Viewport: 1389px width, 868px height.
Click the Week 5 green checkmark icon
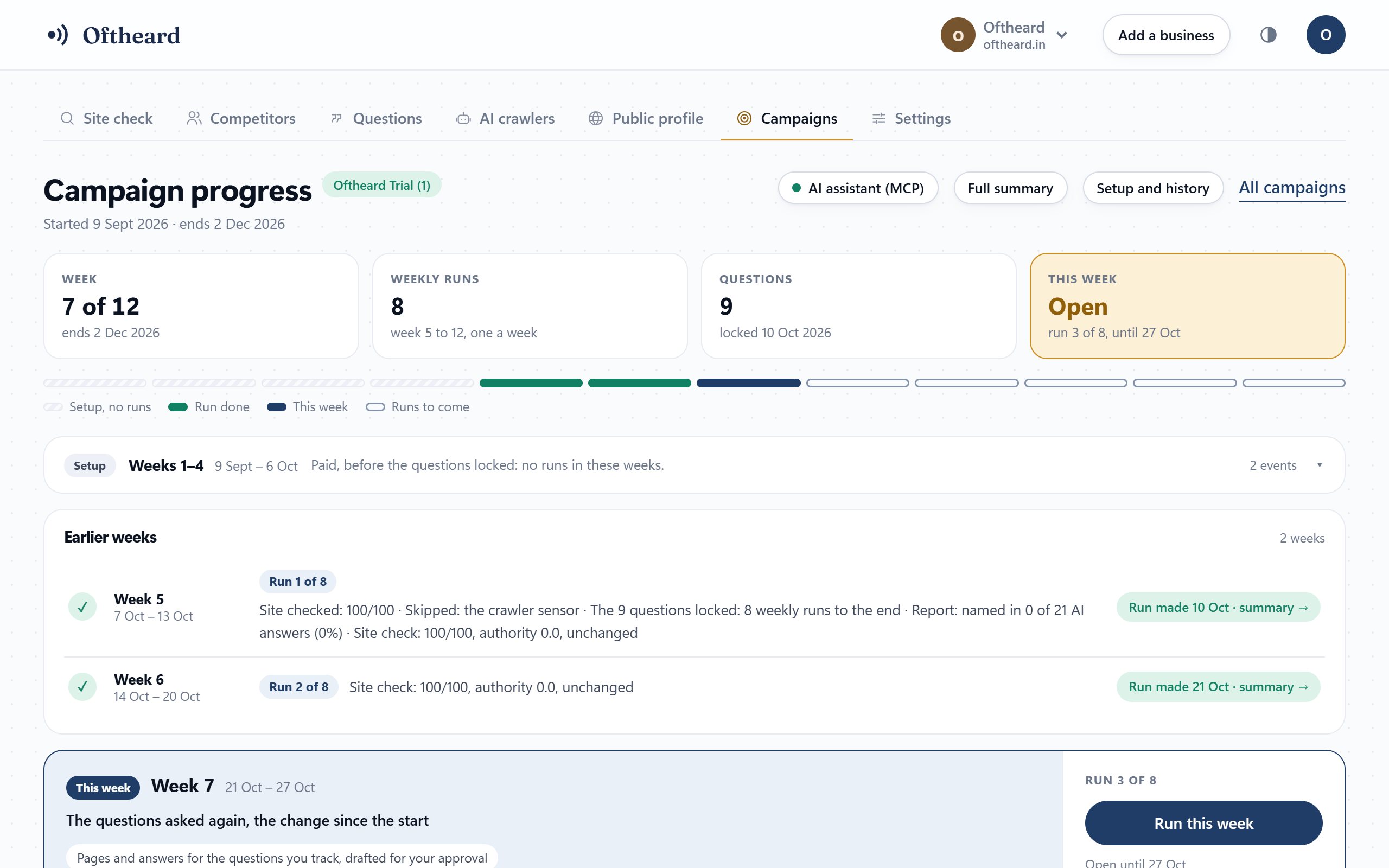click(x=82, y=607)
